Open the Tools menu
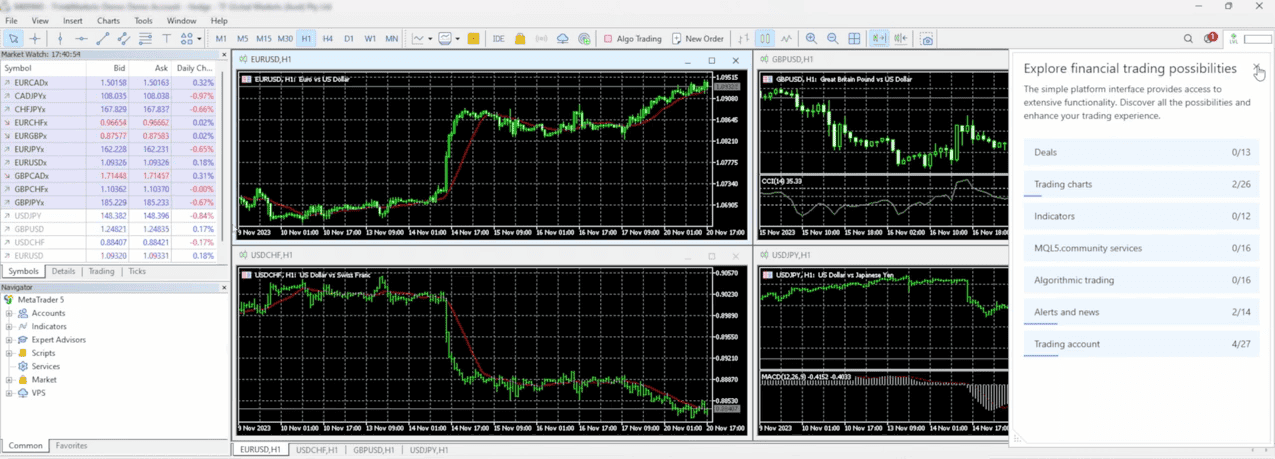The width and height of the screenshot is (1275, 459). coord(144,20)
